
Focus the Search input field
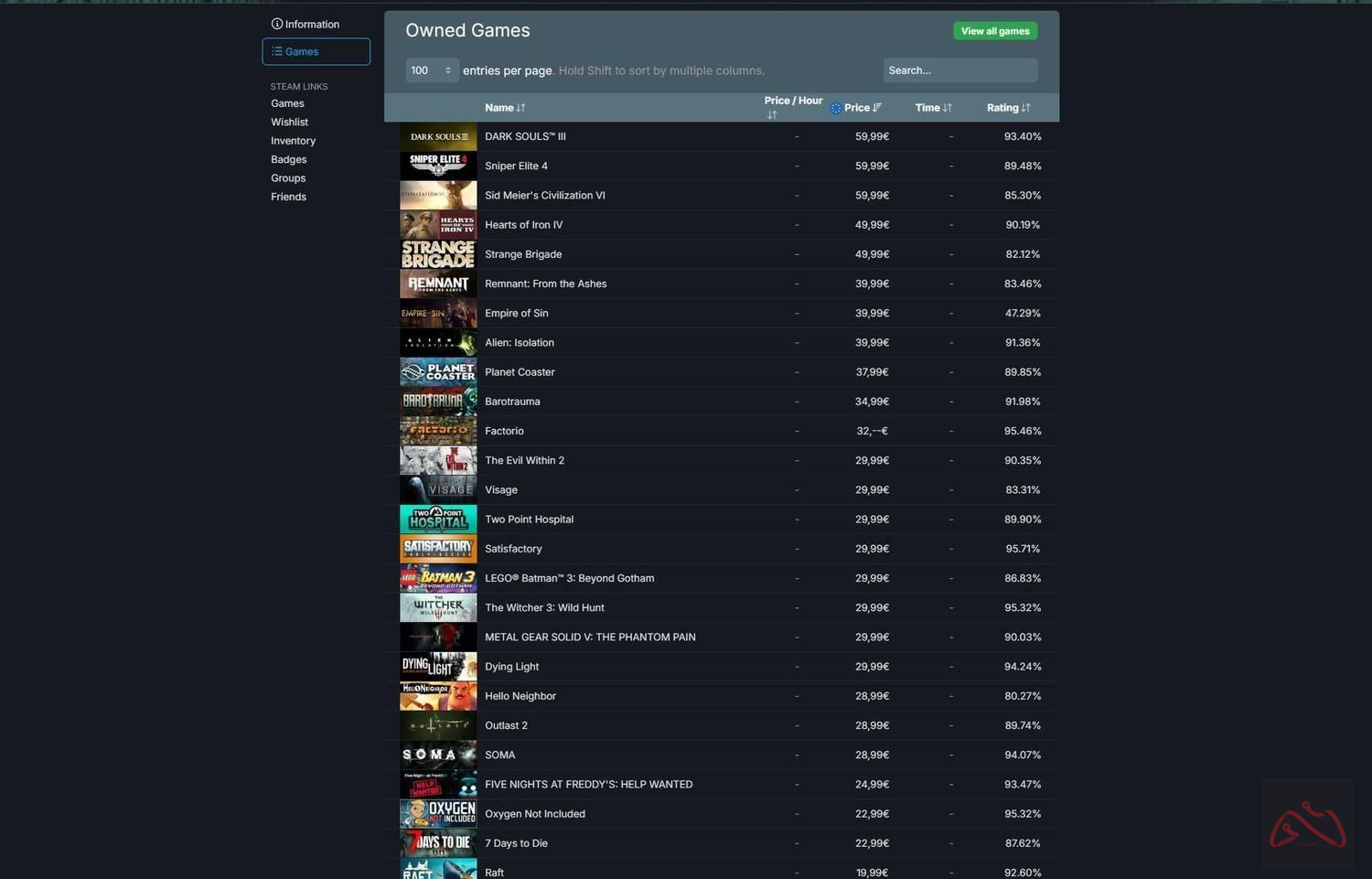959,70
